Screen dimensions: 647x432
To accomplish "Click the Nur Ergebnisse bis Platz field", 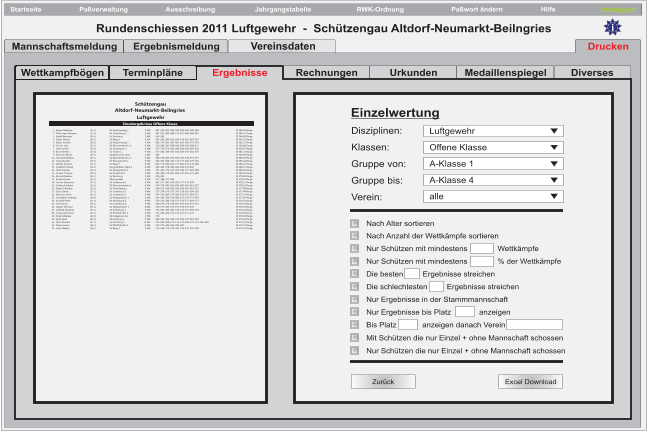I will [465, 312].
